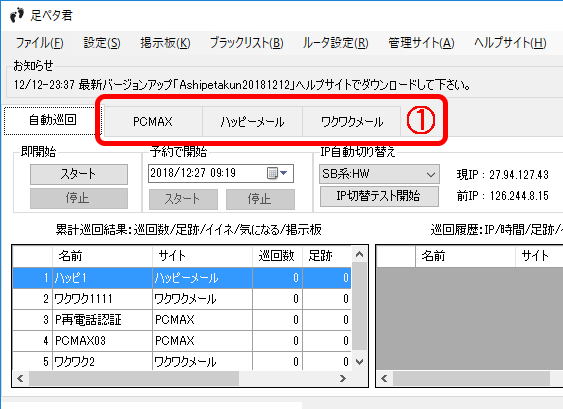Expand the date dropdown arrow beside calendar icon
This screenshot has width=563, height=409.
[x=284, y=173]
